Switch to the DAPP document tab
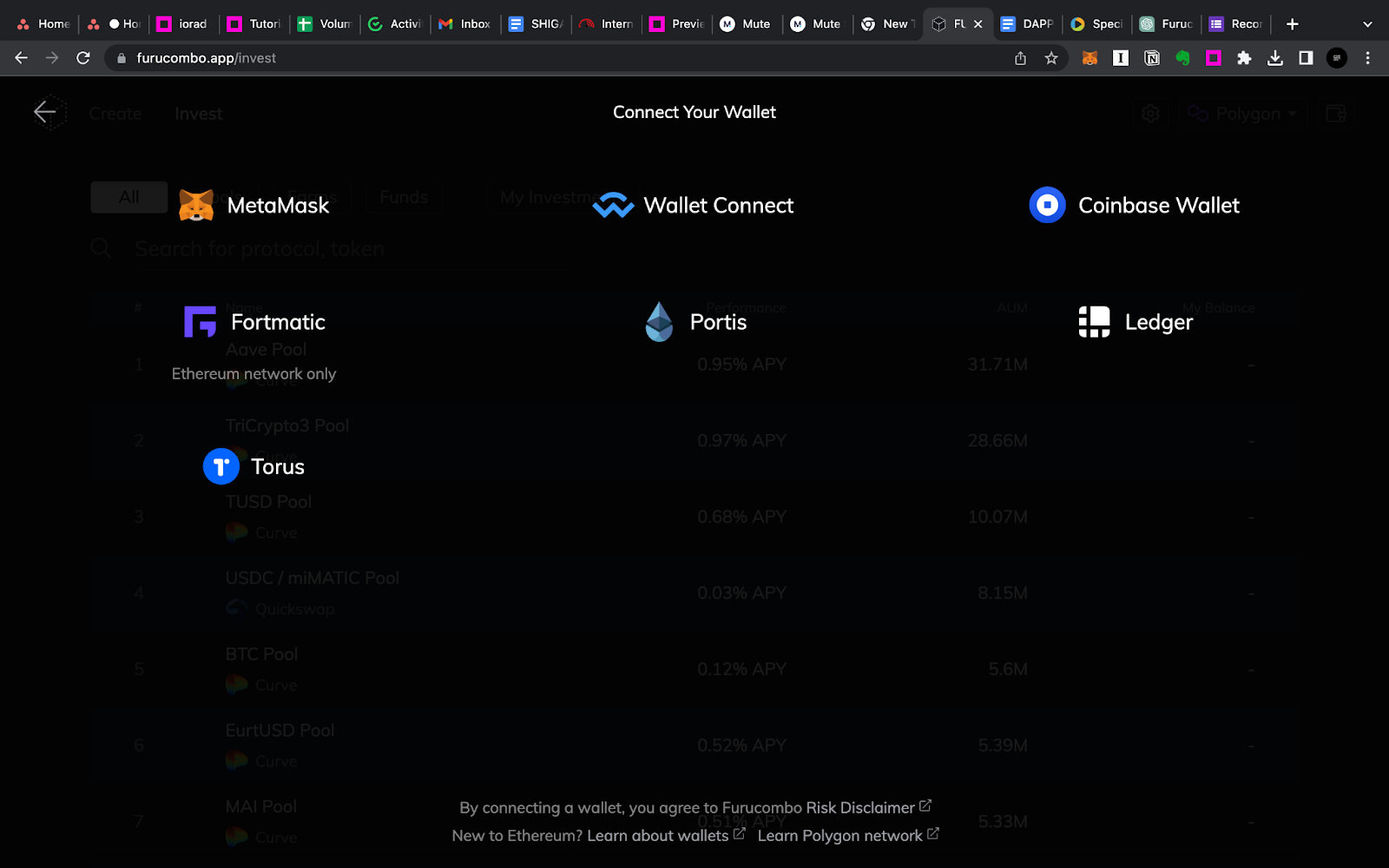 click(1028, 24)
